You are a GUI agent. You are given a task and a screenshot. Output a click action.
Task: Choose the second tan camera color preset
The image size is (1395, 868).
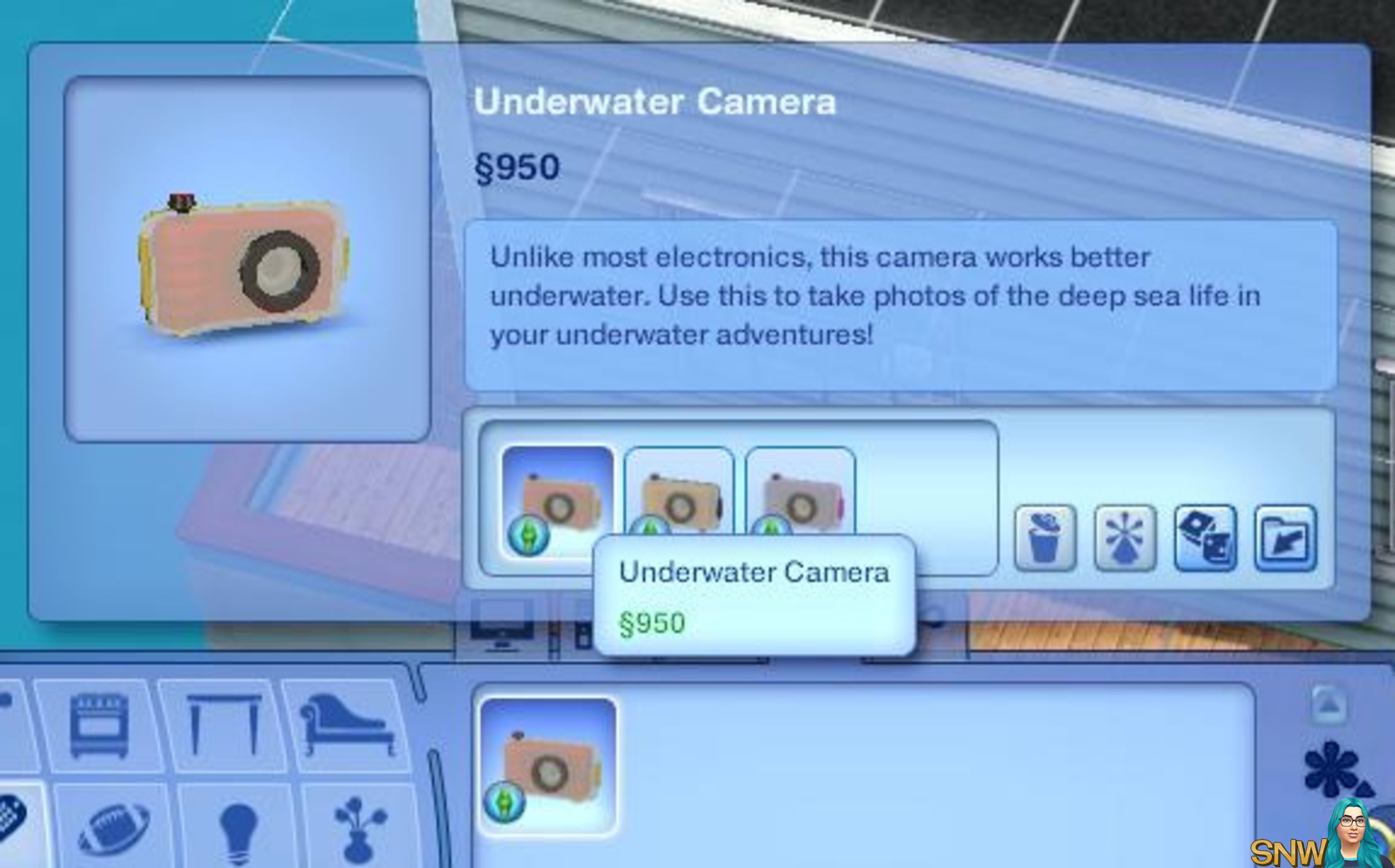(x=679, y=494)
